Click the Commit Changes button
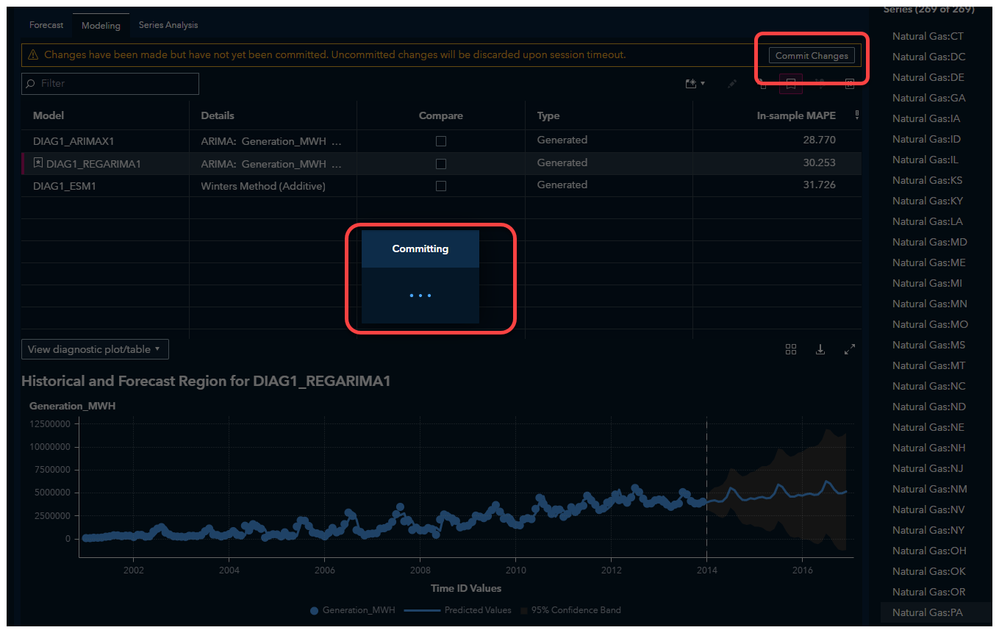The height and width of the screenshot is (633, 999). coord(812,55)
